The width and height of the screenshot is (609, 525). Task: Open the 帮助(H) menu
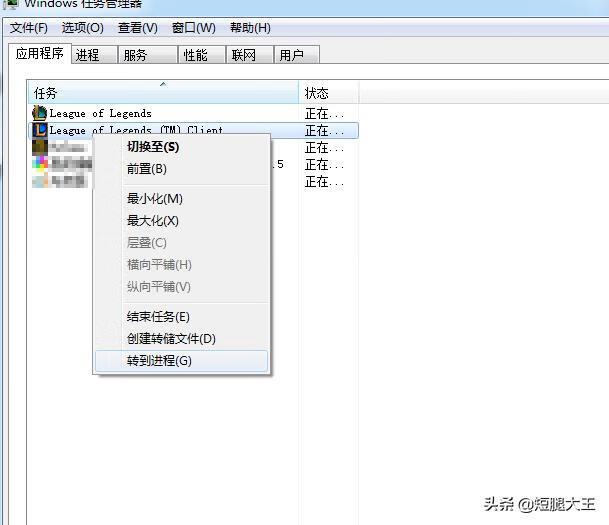click(x=250, y=28)
